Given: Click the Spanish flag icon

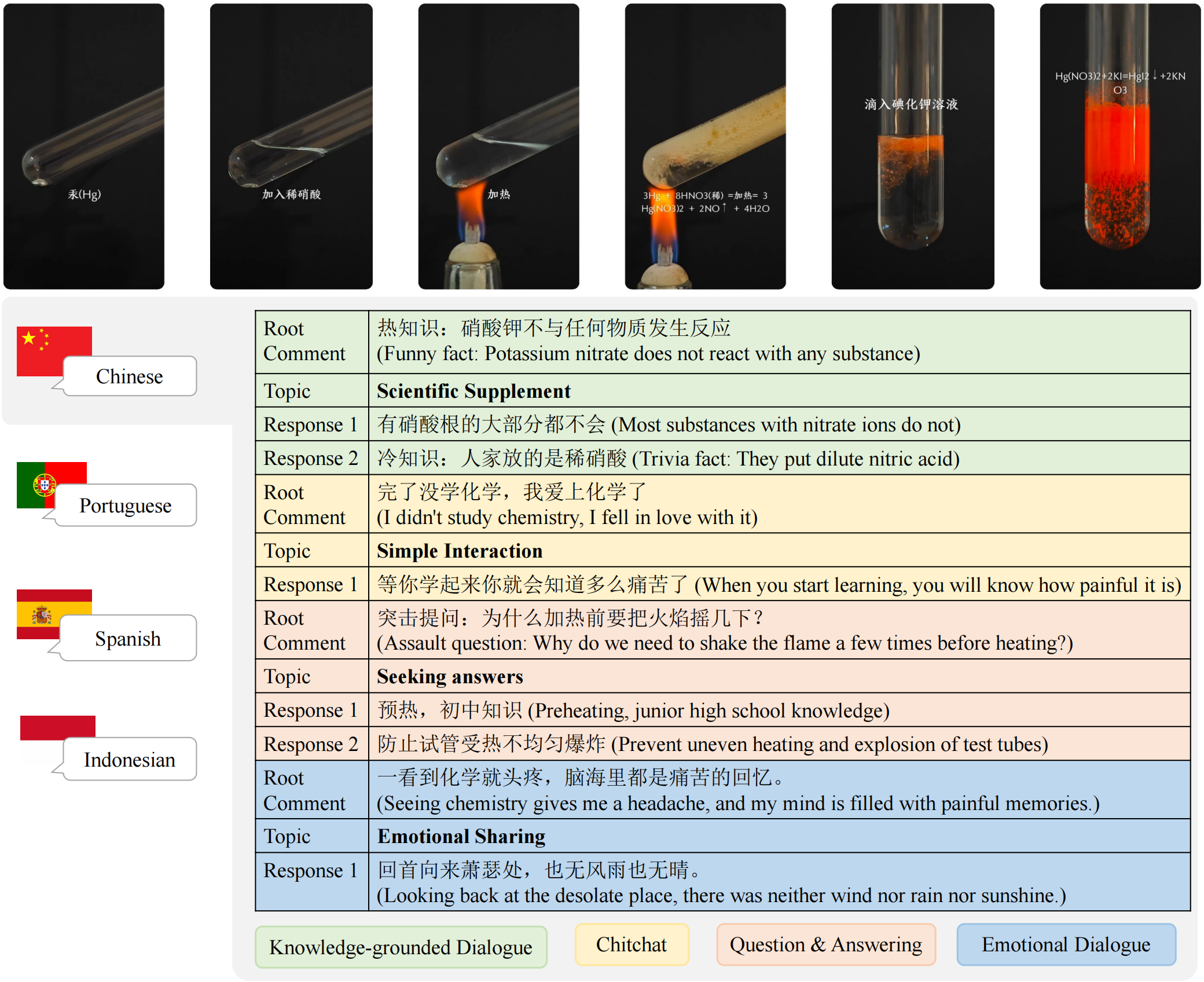Looking at the screenshot, I should pyautogui.click(x=54, y=614).
